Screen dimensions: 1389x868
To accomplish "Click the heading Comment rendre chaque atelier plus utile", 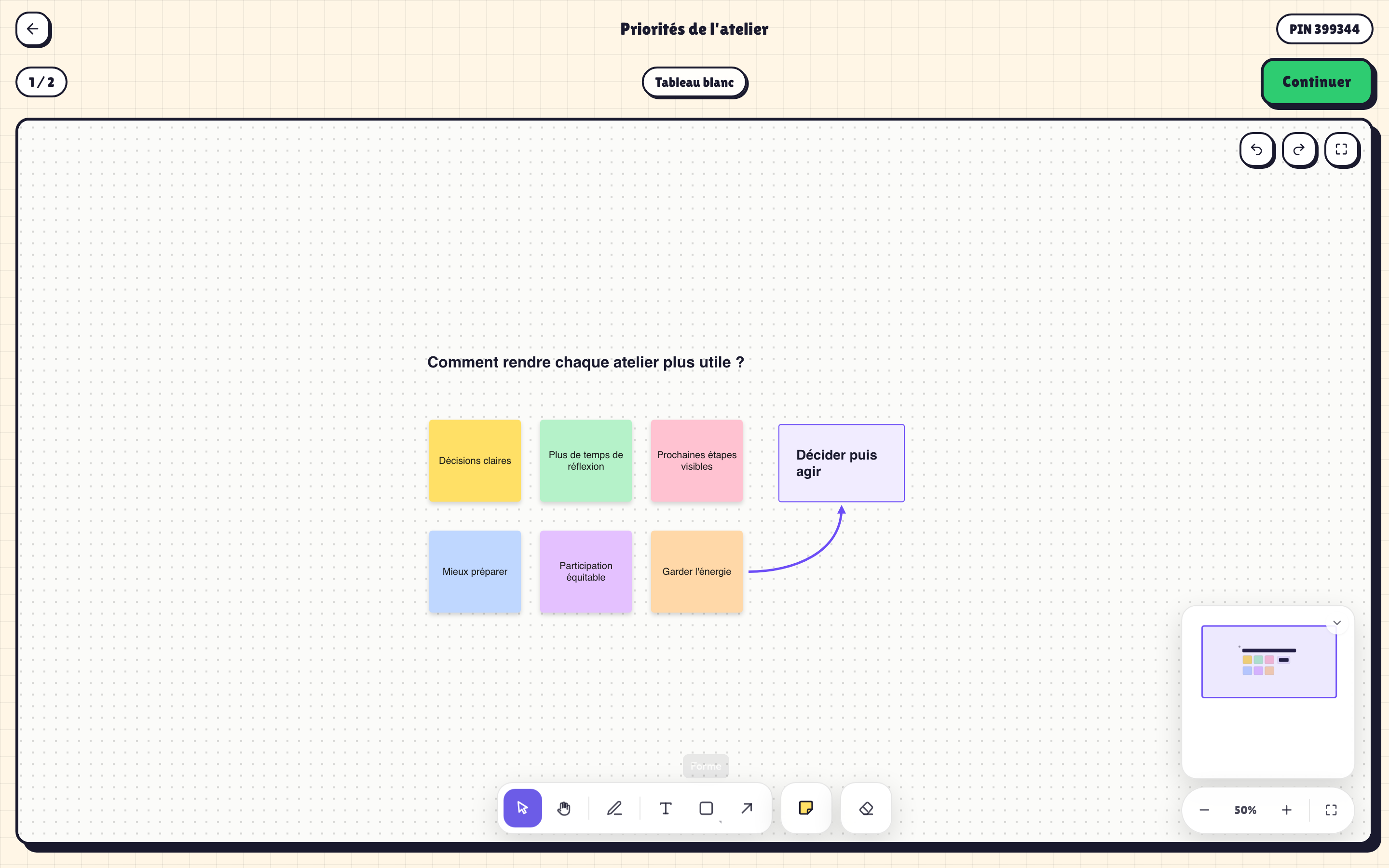I will (x=586, y=362).
